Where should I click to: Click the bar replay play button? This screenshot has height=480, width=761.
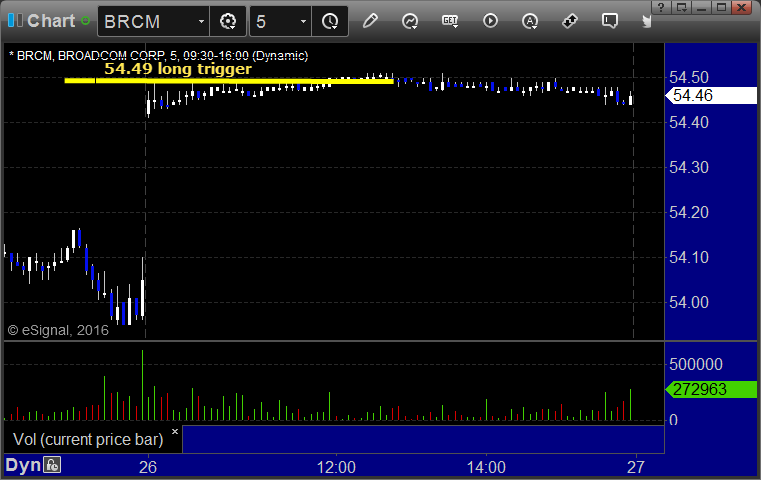coord(490,21)
